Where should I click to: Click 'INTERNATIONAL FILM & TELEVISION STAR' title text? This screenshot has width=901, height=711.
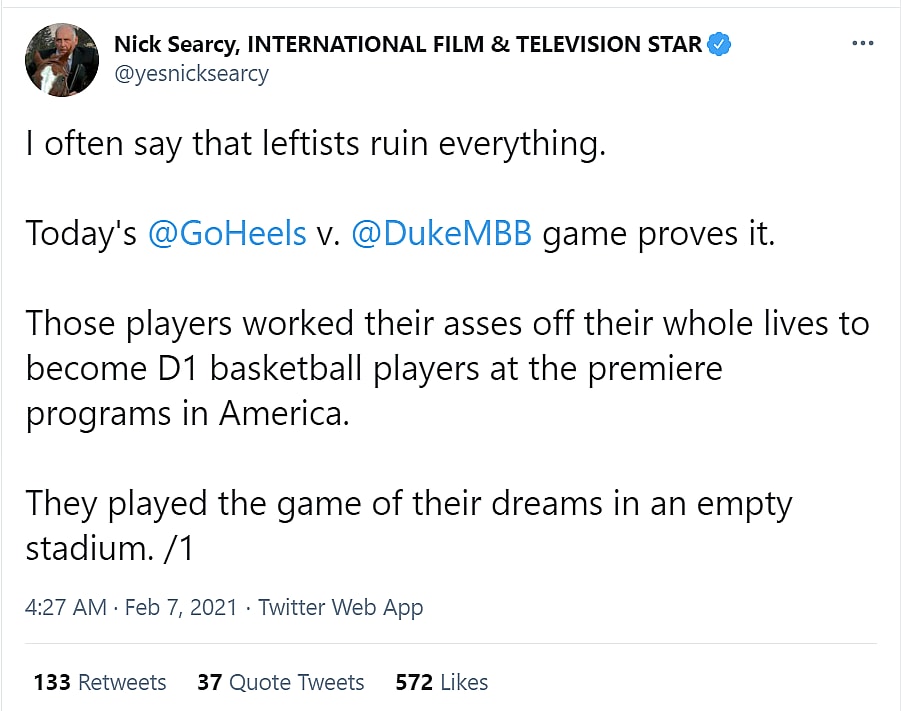point(474,44)
